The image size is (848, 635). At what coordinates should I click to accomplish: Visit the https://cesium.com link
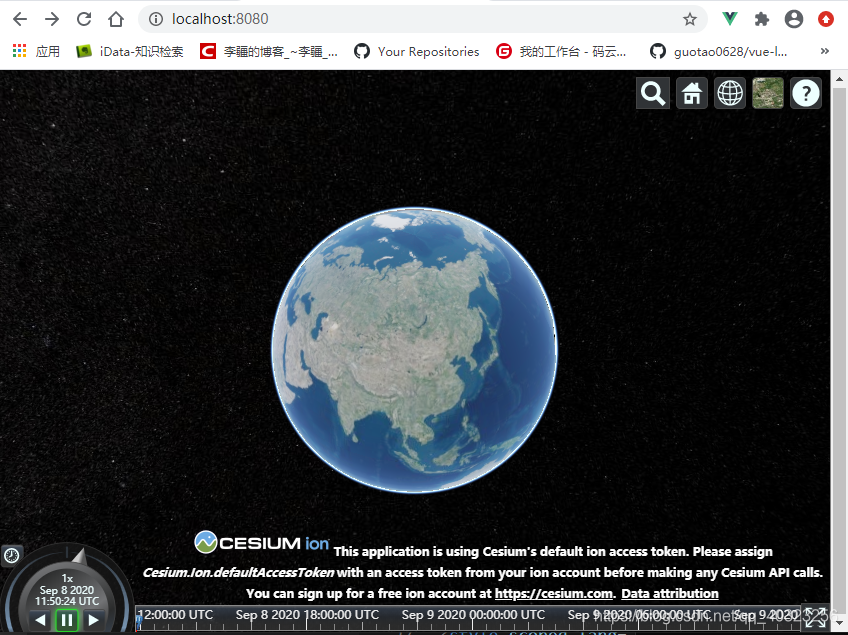(553, 592)
